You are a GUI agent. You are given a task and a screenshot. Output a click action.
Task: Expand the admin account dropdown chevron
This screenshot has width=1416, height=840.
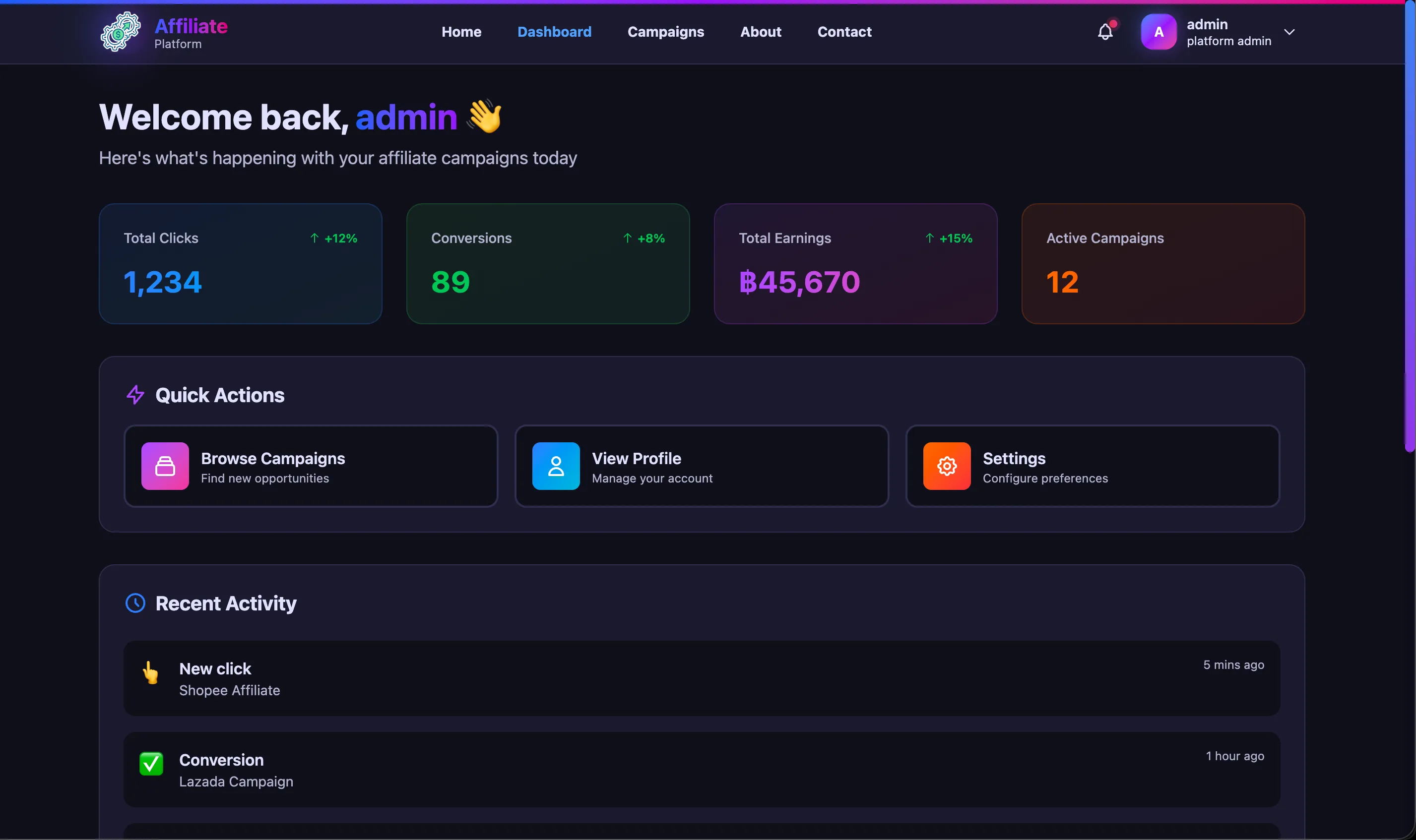pos(1289,32)
